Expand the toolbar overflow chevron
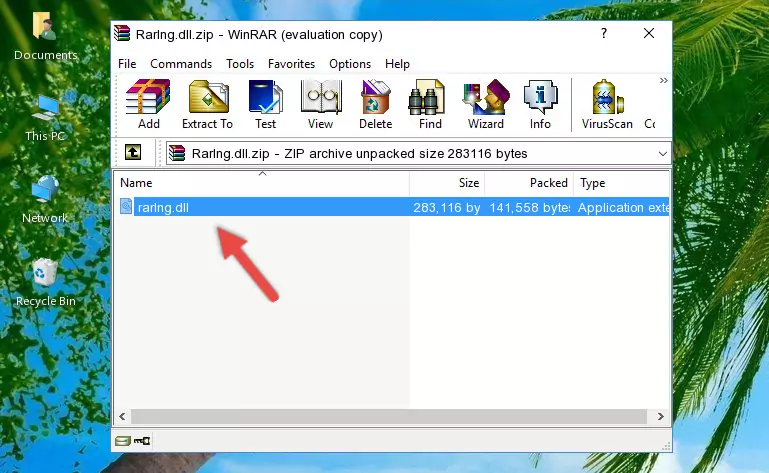Image resolution: width=769 pixels, height=473 pixels. tap(664, 81)
